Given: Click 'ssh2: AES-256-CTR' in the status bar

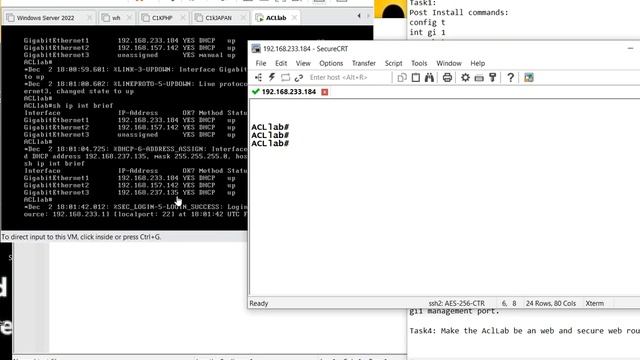Looking at the screenshot, I should tap(456, 303).
